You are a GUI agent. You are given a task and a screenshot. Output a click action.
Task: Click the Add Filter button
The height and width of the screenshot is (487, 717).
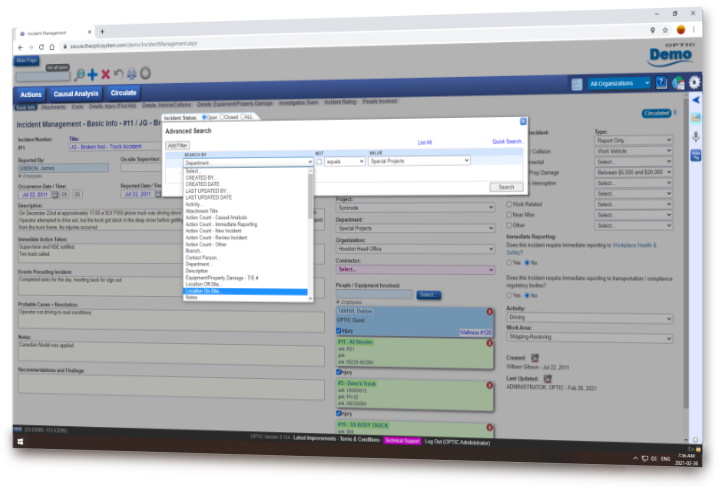tap(177, 145)
